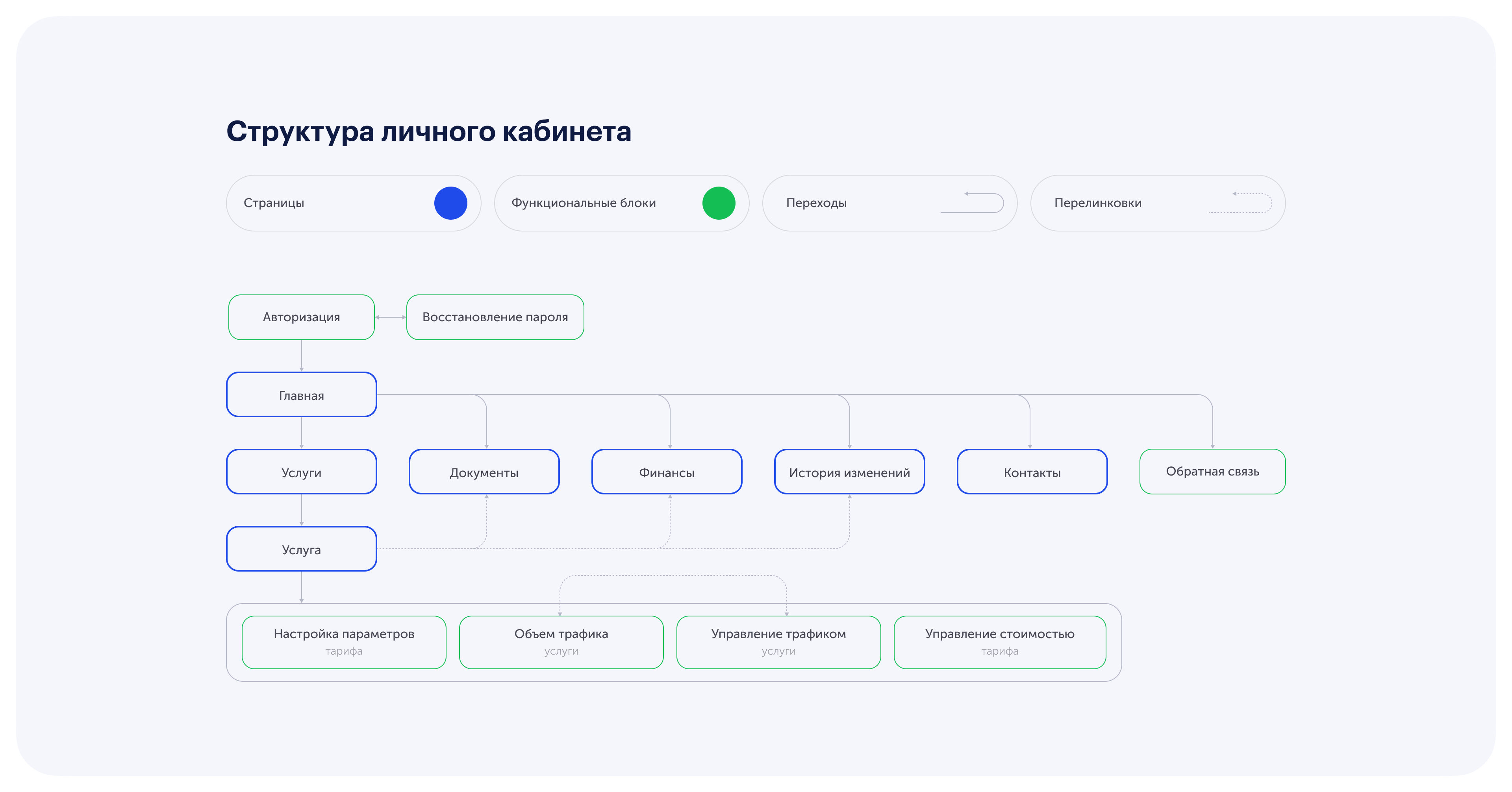Select the Обратная связь block
The image size is (1512, 792).
[x=1212, y=472]
